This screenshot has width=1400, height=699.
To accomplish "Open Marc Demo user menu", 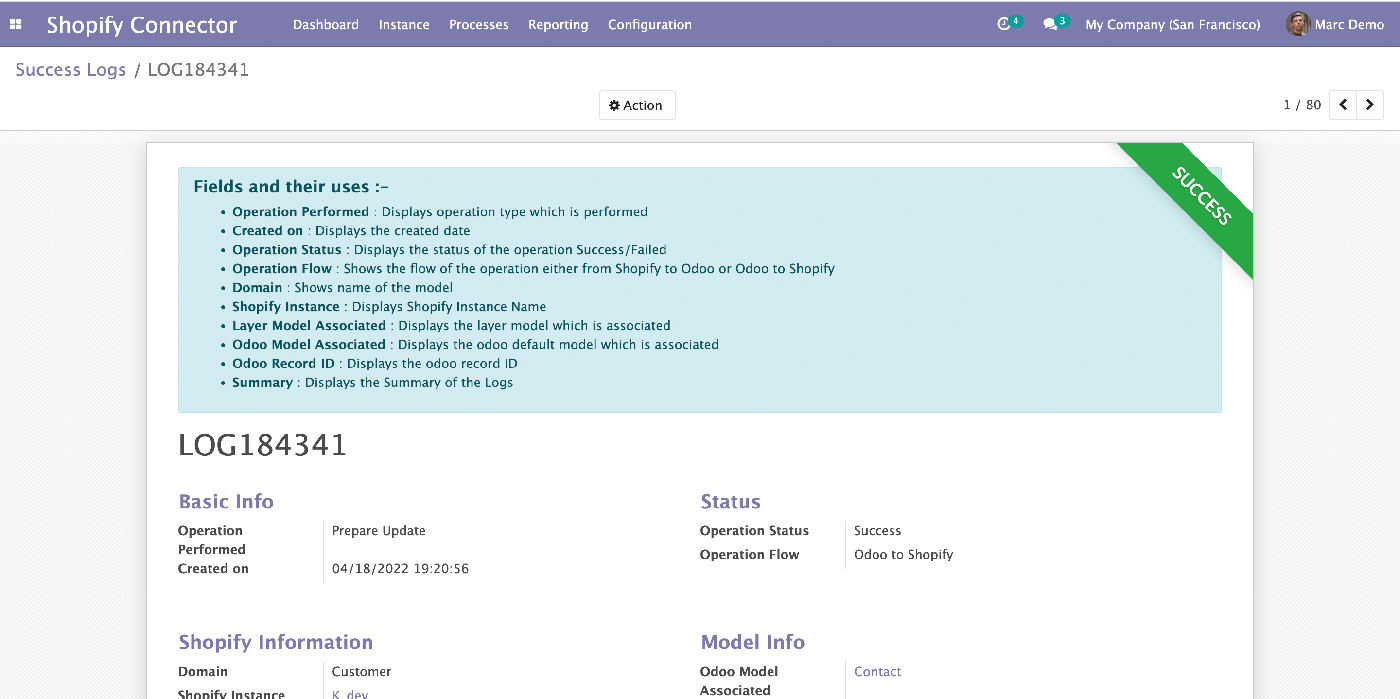I will tap(1335, 24).
